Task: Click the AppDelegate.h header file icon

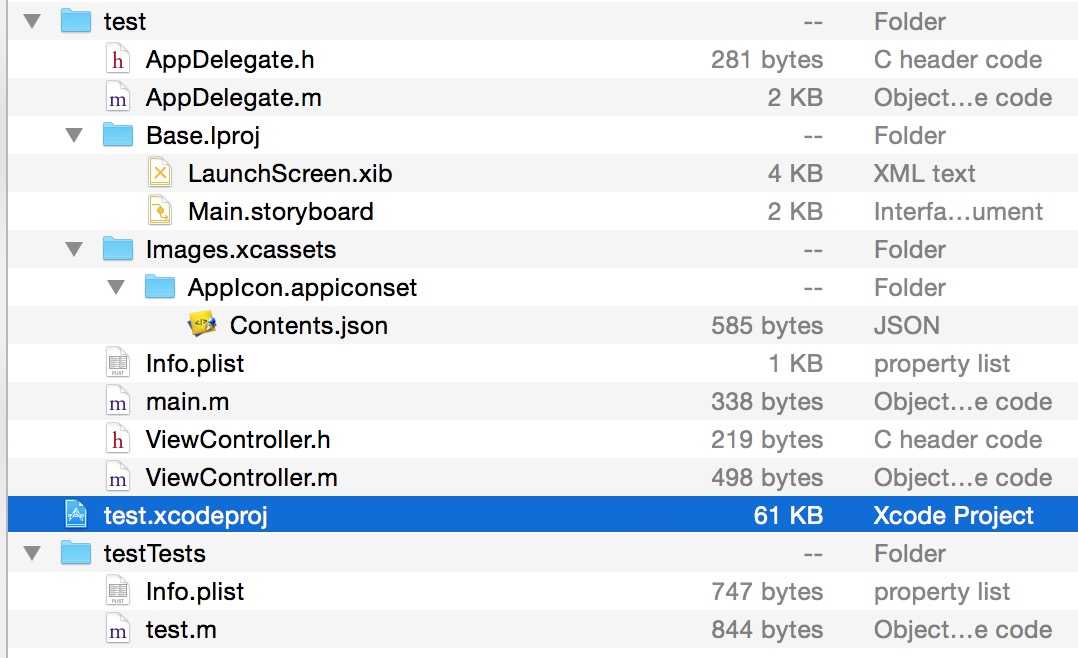Action: pyautogui.click(x=118, y=60)
